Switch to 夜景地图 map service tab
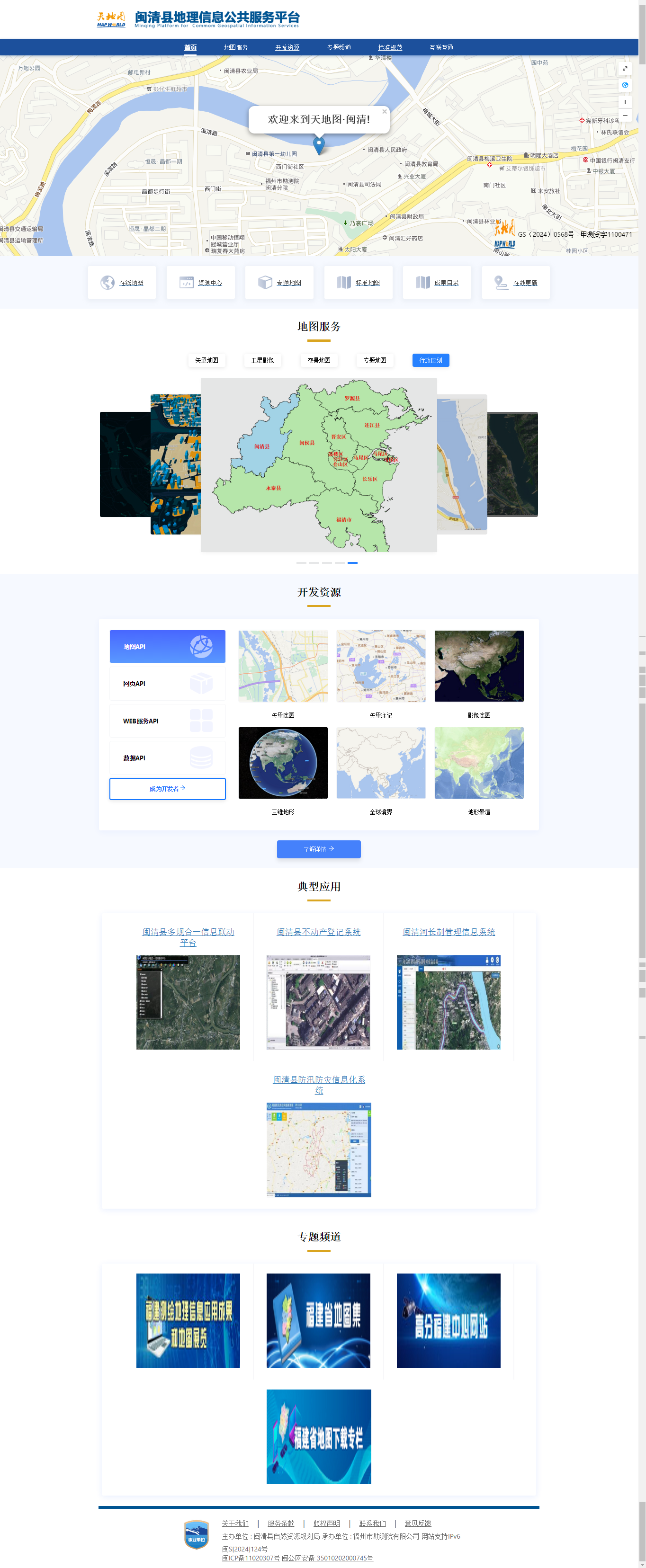Viewport: 646px width, 1568px height. coord(318,360)
